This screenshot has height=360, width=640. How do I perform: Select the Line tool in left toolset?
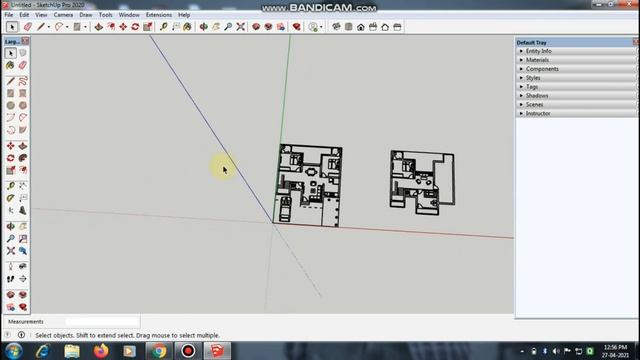point(11,81)
